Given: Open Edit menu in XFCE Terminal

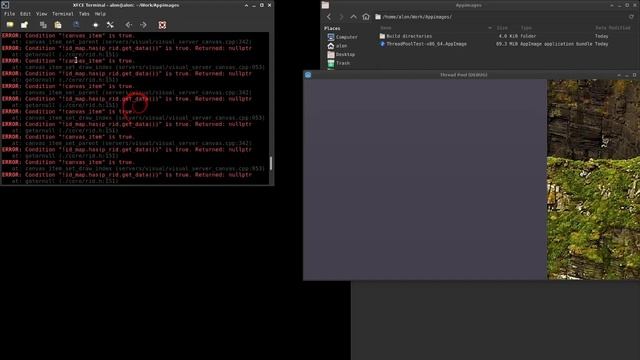Looking at the screenshot, I should click(x=25, y=14).
